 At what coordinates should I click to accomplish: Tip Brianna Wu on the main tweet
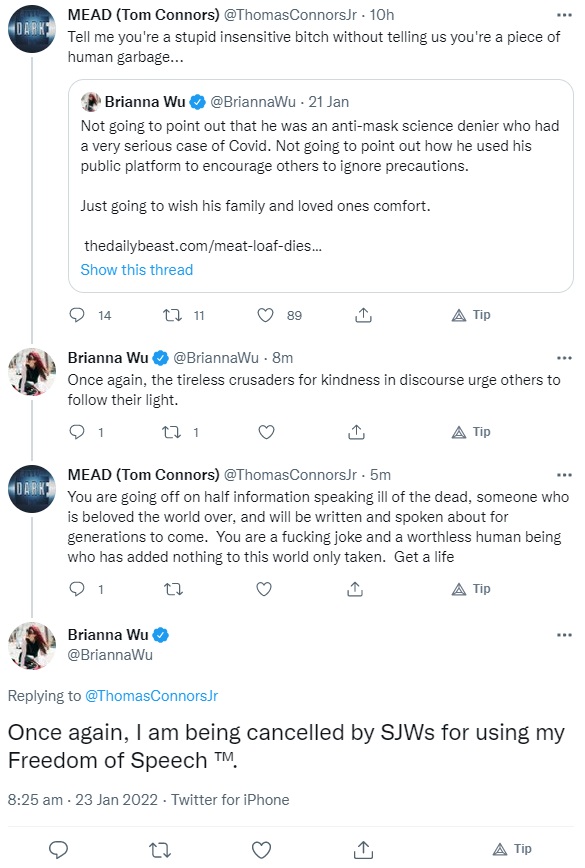click(x=512, y=849)
